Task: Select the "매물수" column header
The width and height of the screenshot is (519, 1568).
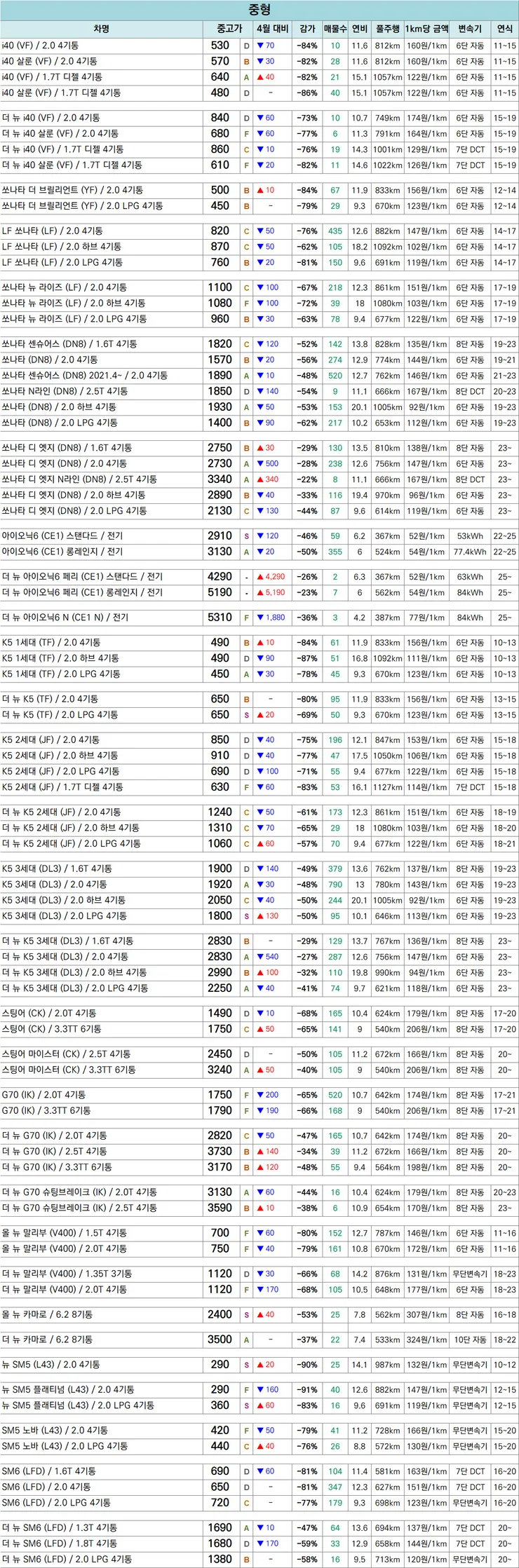Action: [x=335, y=29]
